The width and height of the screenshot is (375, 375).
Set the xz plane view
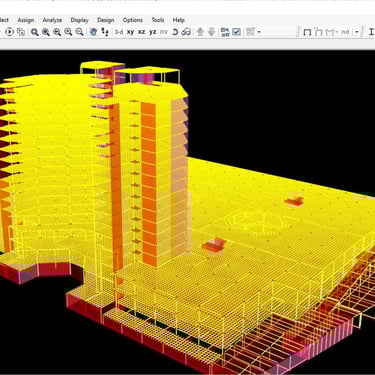(142, 32)
